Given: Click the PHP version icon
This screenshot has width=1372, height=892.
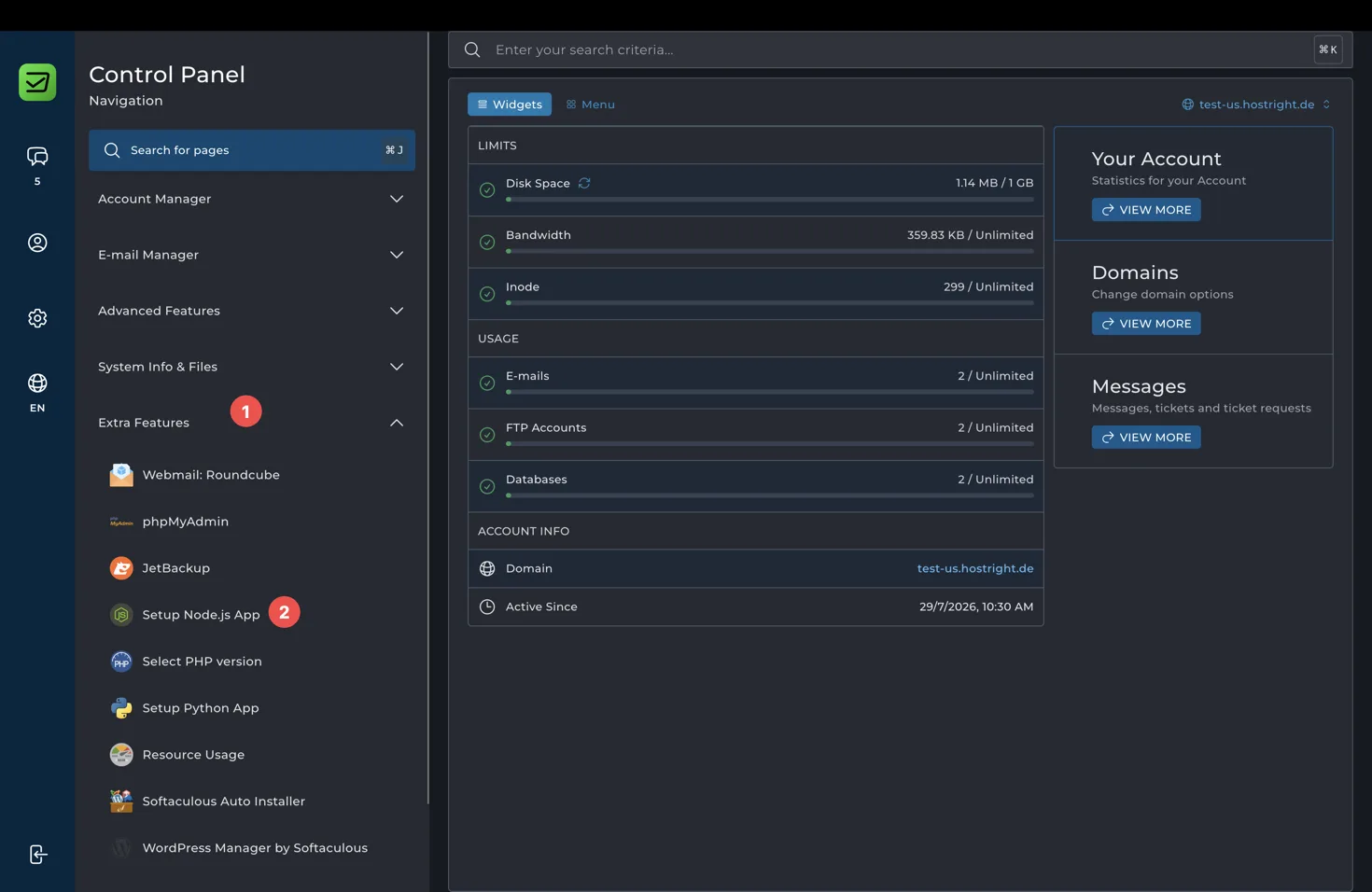Looking at the screenshot, I should pyautogui.click(x=121, y=662).
